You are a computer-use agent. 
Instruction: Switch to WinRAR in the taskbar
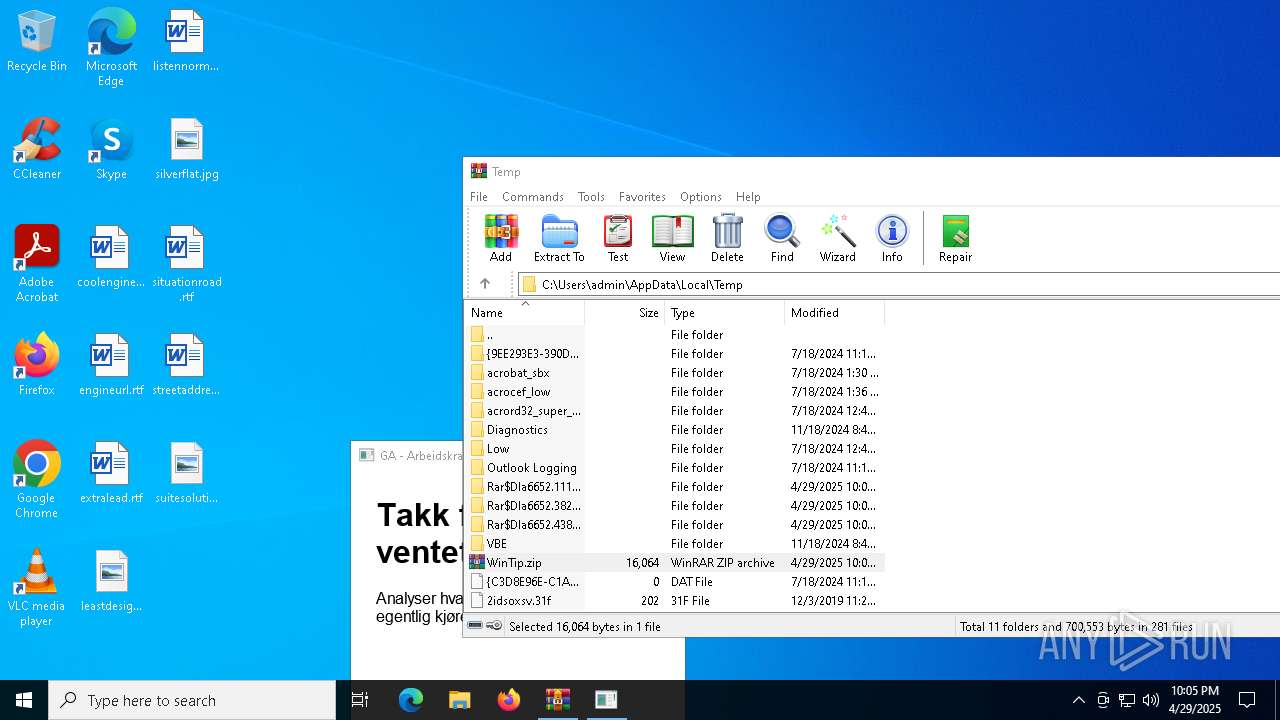point(557,700)
